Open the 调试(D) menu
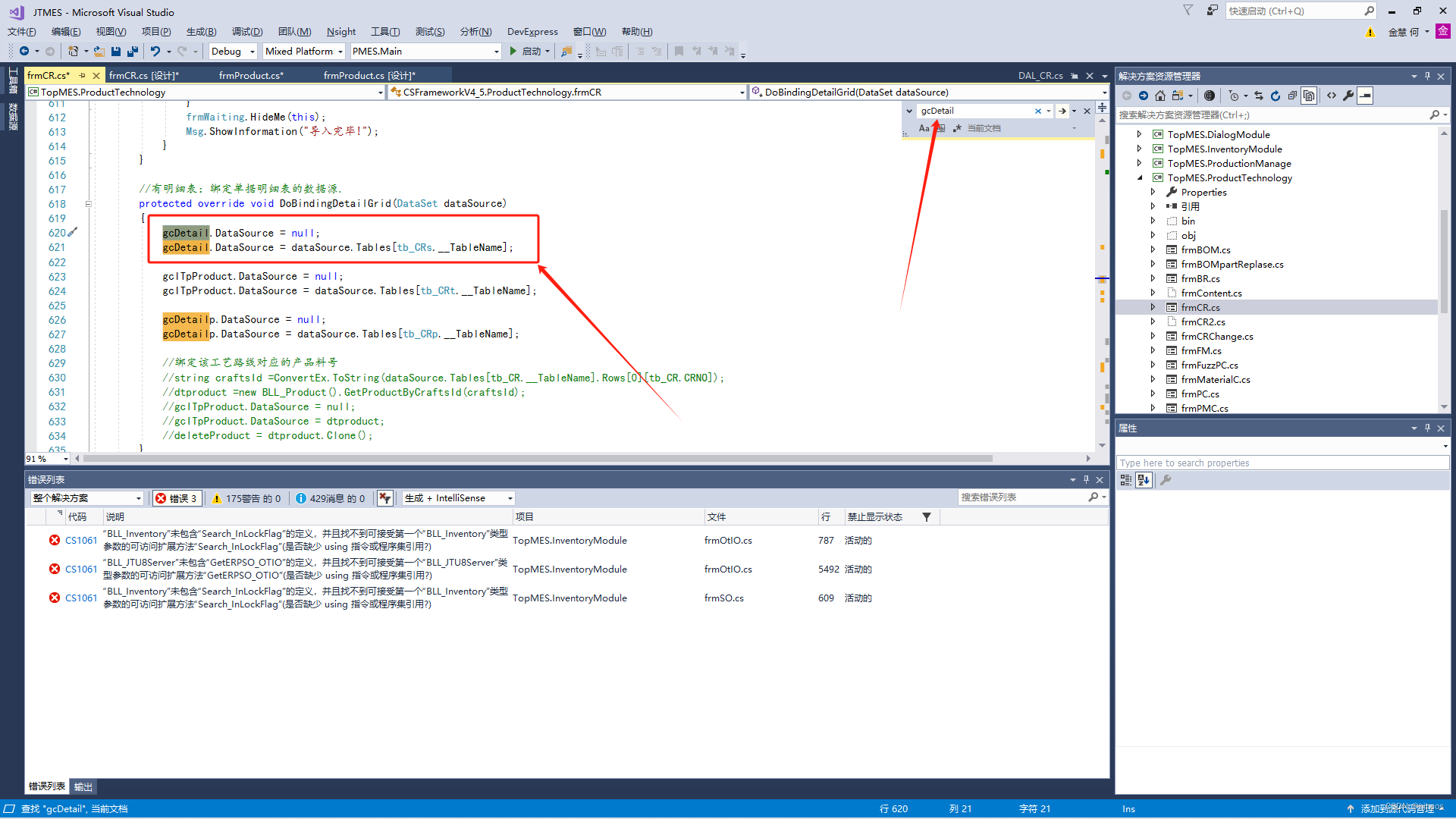Image resolution: width=1456 pixels, height=819 pixels. click(x=247, y=31)
